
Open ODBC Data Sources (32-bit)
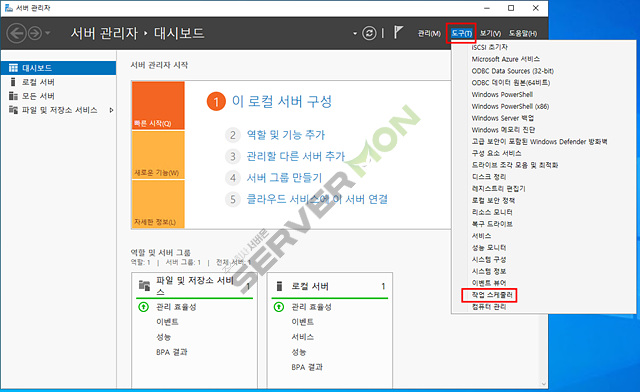tap(512, 71)
